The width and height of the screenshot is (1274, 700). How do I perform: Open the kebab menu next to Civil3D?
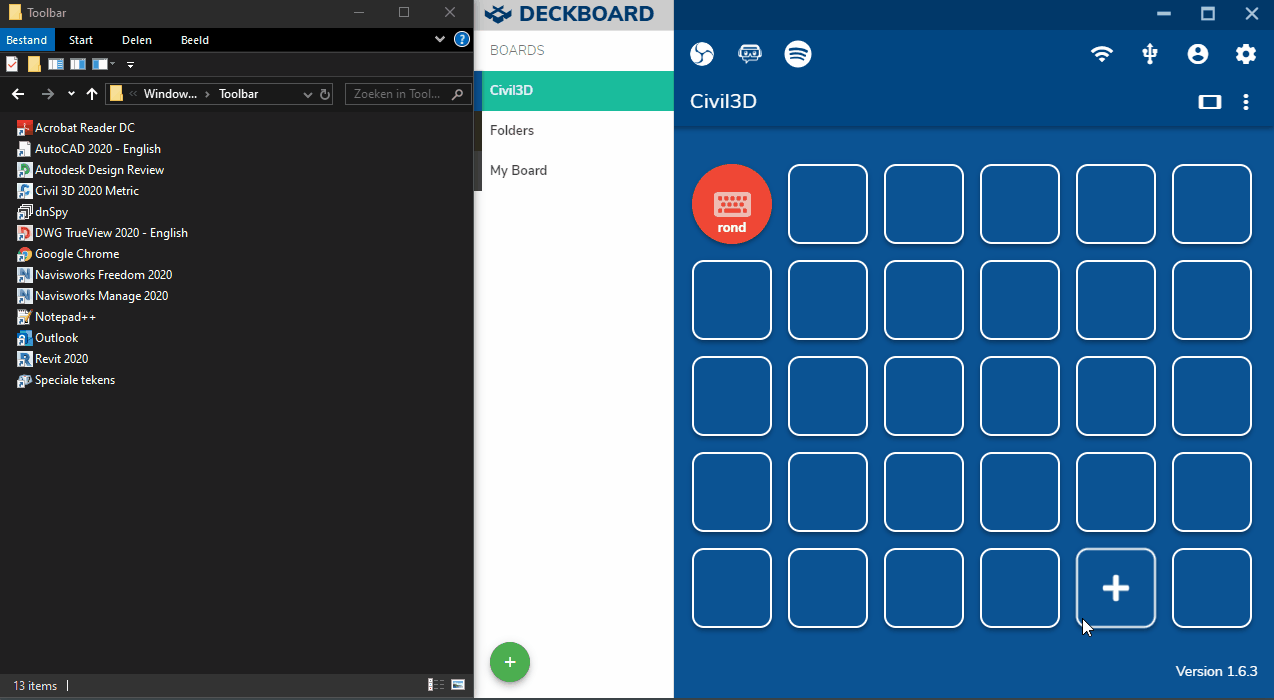click(x=1245, y=101)
